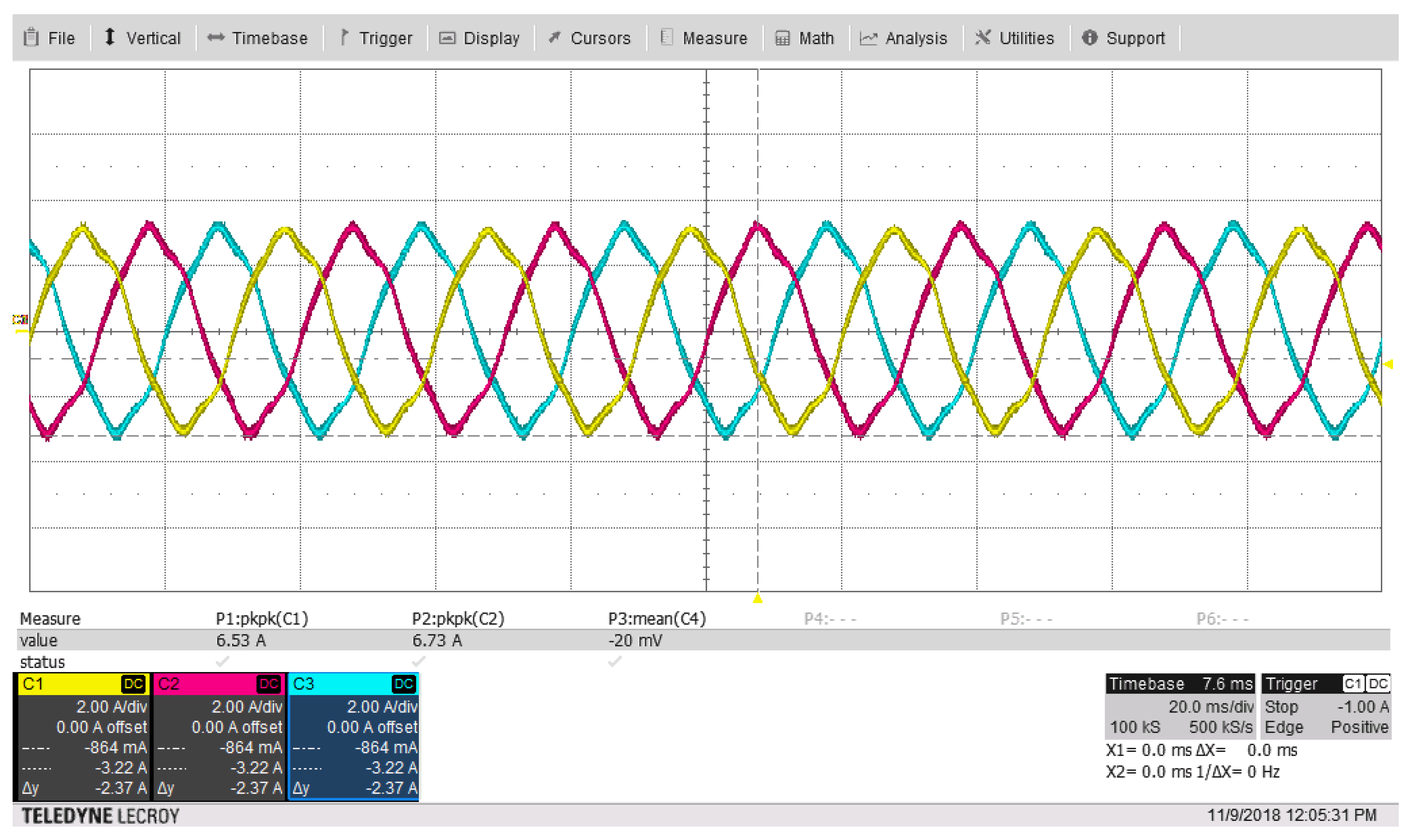This screenshot has height=840, width=1417.
Task: Open the Trigger descriptor box
Action: [x=1326, y=706]
